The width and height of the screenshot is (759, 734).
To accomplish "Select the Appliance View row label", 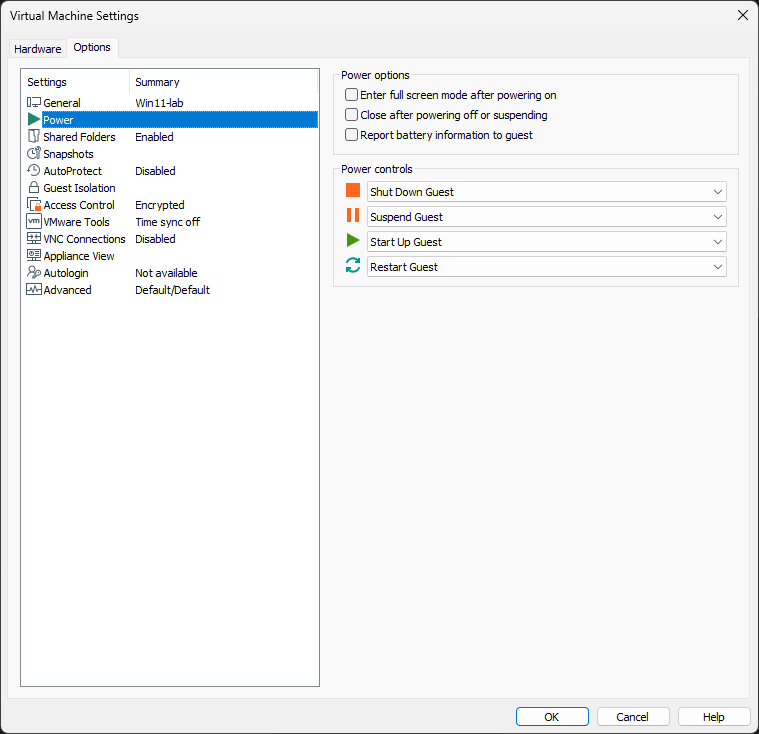I will pos(79,256).
